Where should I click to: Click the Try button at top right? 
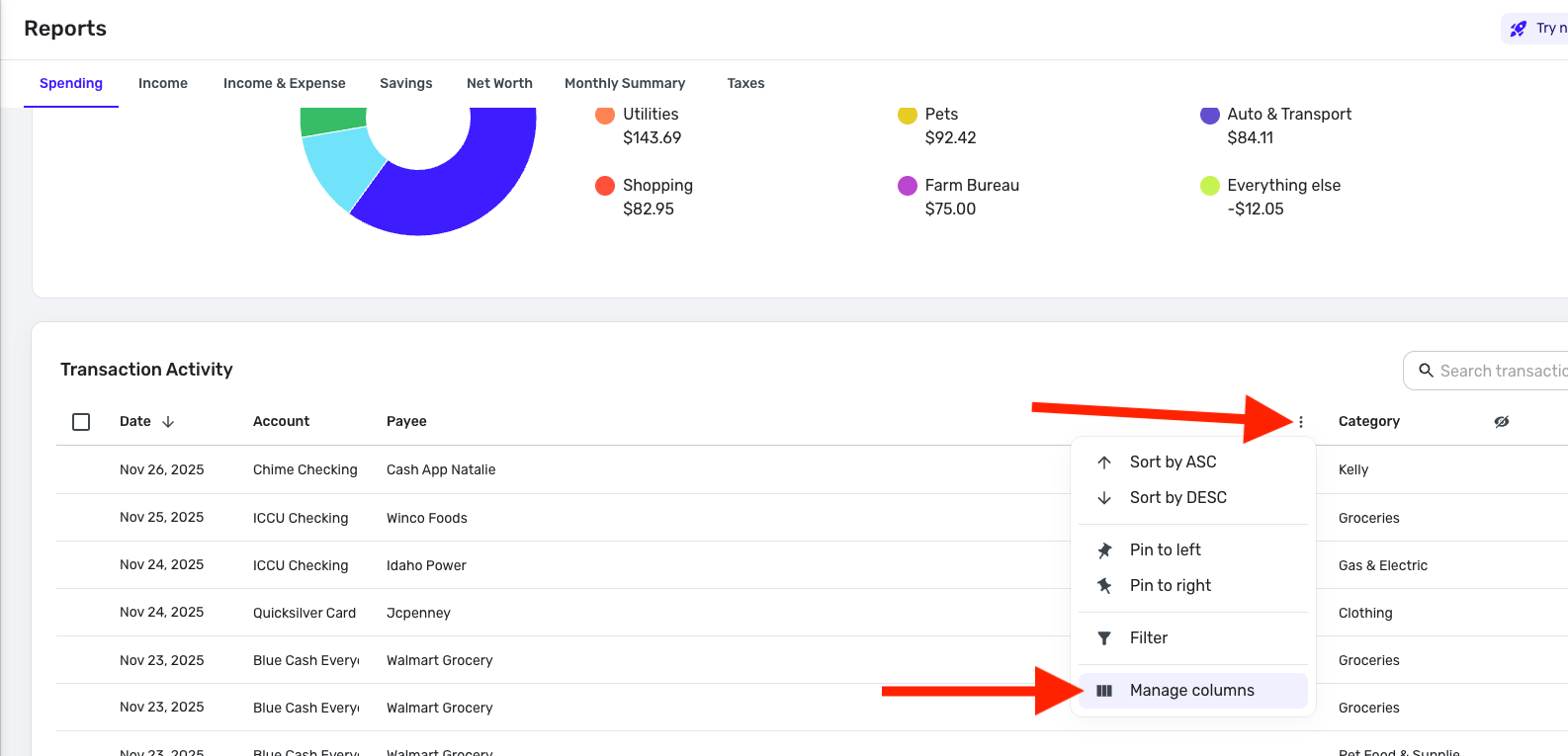point(1534,29)
